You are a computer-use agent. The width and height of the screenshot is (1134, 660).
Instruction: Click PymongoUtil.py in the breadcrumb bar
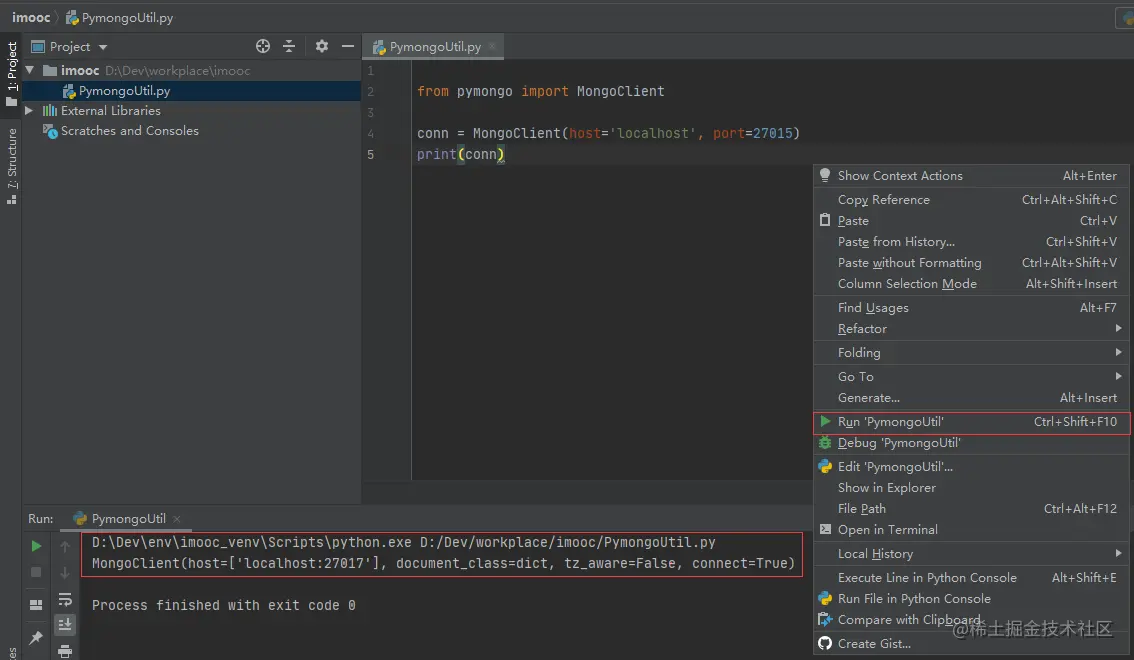click(x=120, y=17)
